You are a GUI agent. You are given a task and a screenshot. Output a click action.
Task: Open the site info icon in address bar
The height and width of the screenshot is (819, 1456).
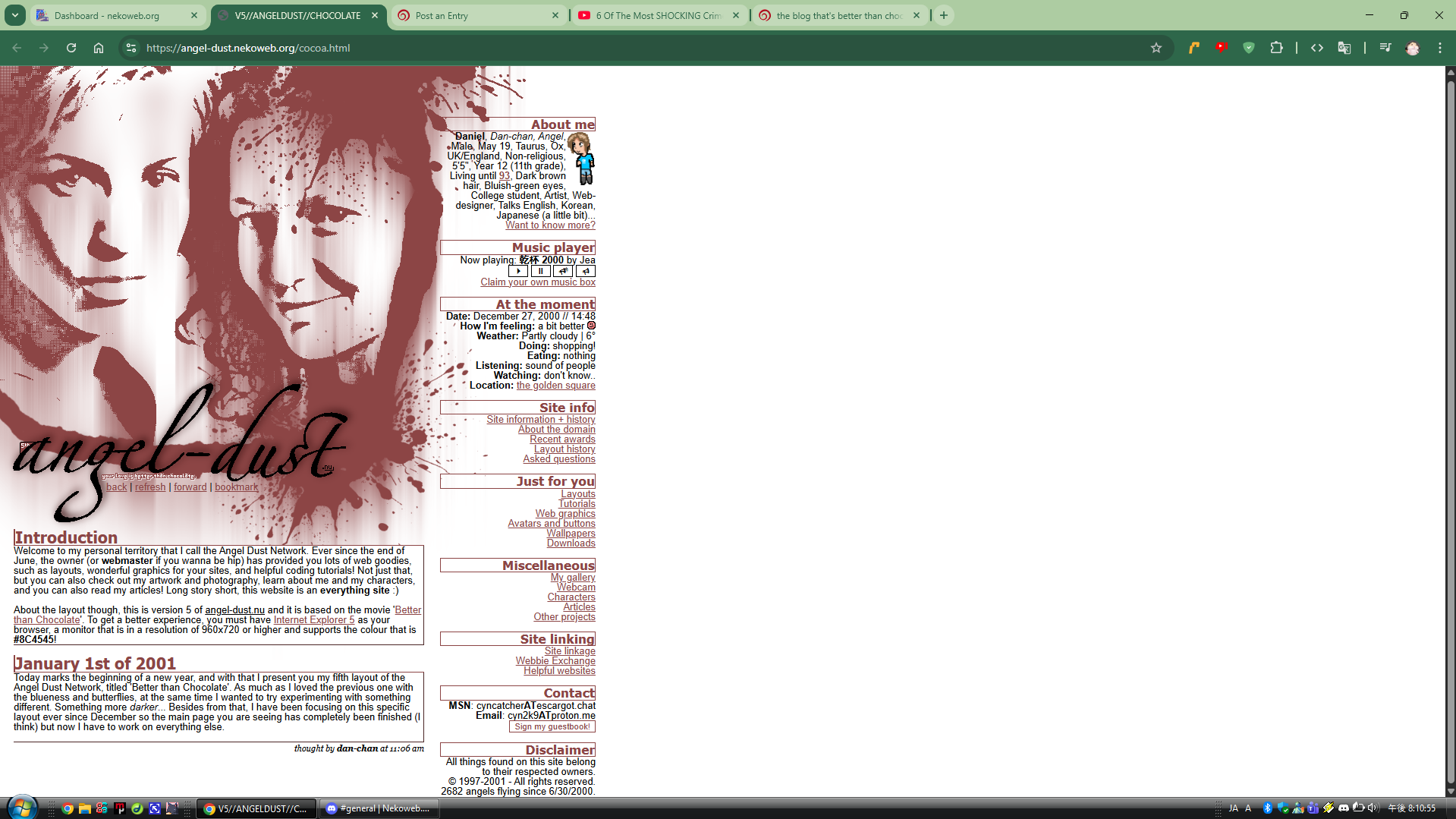pyautogui.click(x=131, y=47)
